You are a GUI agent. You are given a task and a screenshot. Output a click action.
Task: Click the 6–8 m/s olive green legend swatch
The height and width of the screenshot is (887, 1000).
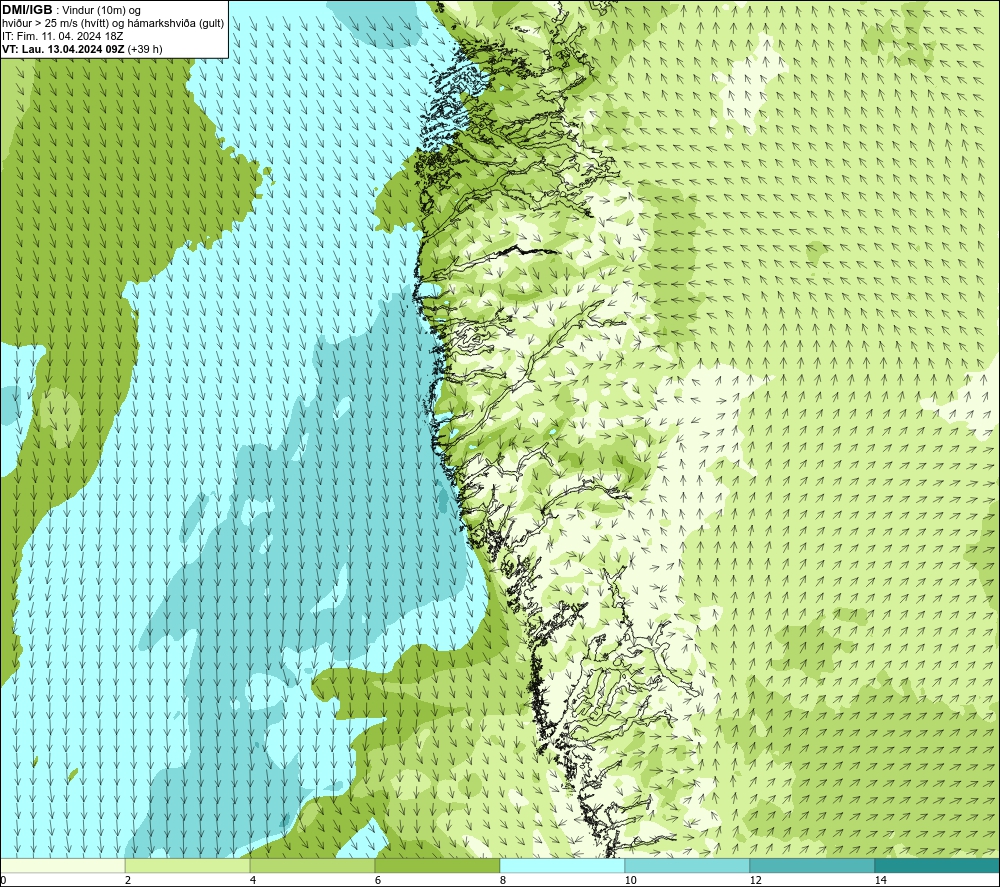[x=438, y=865]
